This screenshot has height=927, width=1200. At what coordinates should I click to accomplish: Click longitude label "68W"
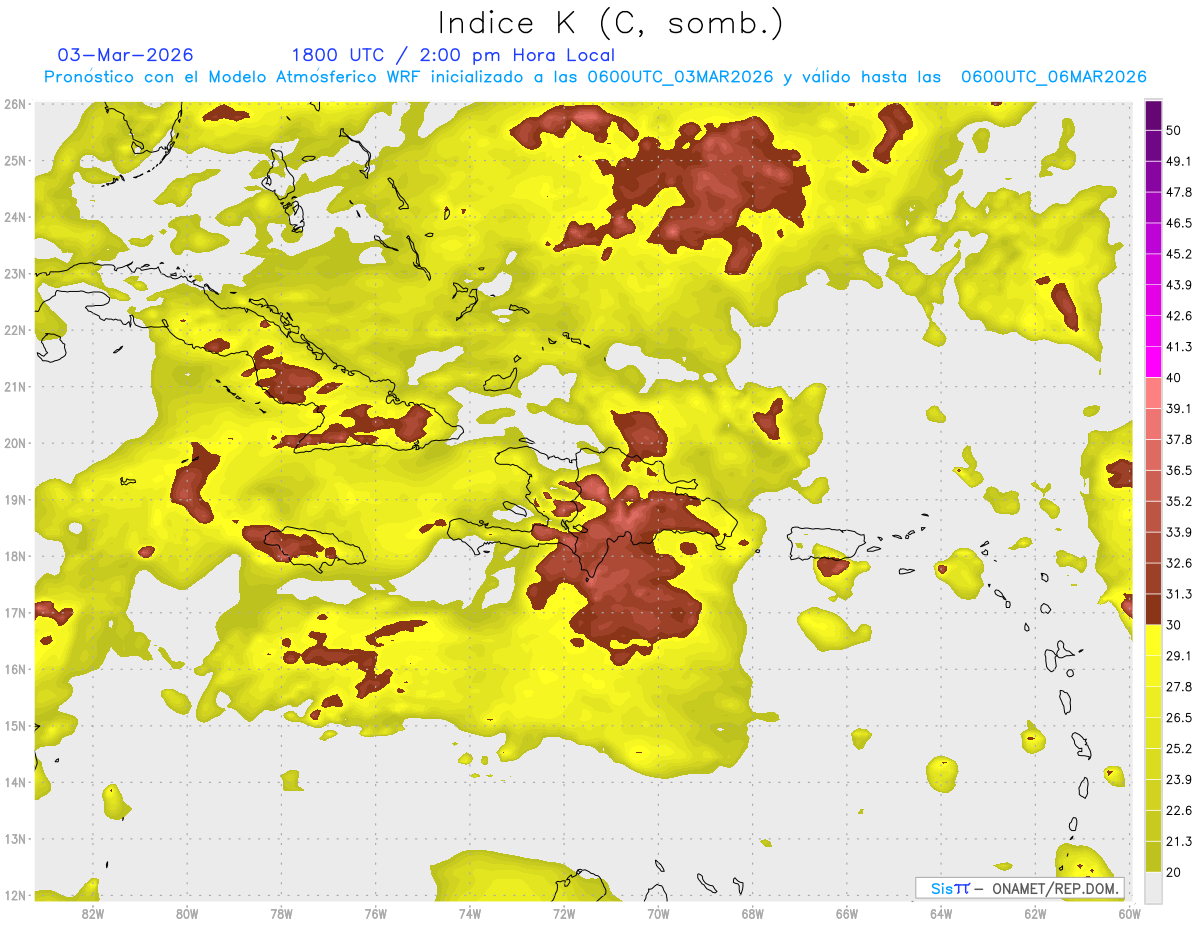click(753, 913)
